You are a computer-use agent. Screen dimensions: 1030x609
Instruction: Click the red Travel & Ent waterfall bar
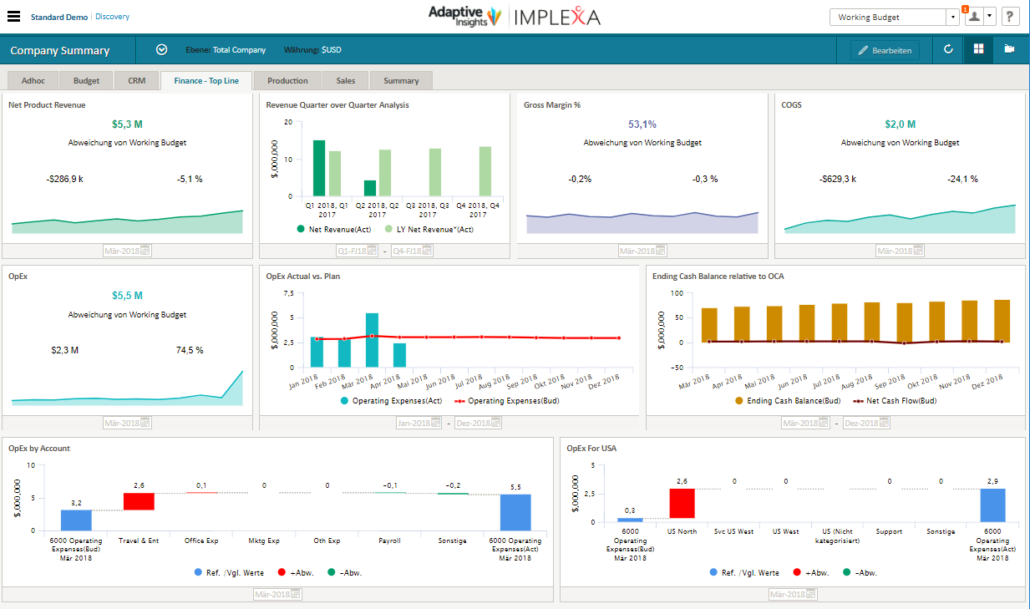click(x=139, y=500)
